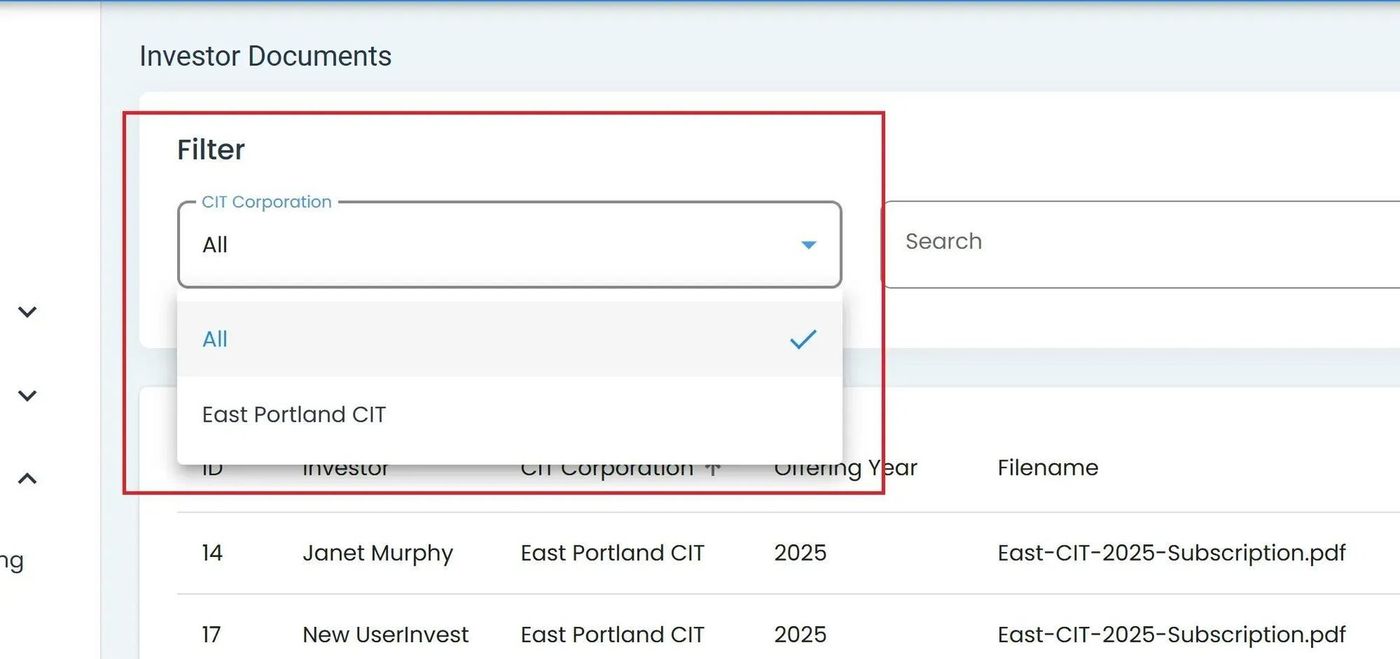
Task: Select All in the CIT Corporation dropdown
Action: pyautogui.click(x=215, y=339)
